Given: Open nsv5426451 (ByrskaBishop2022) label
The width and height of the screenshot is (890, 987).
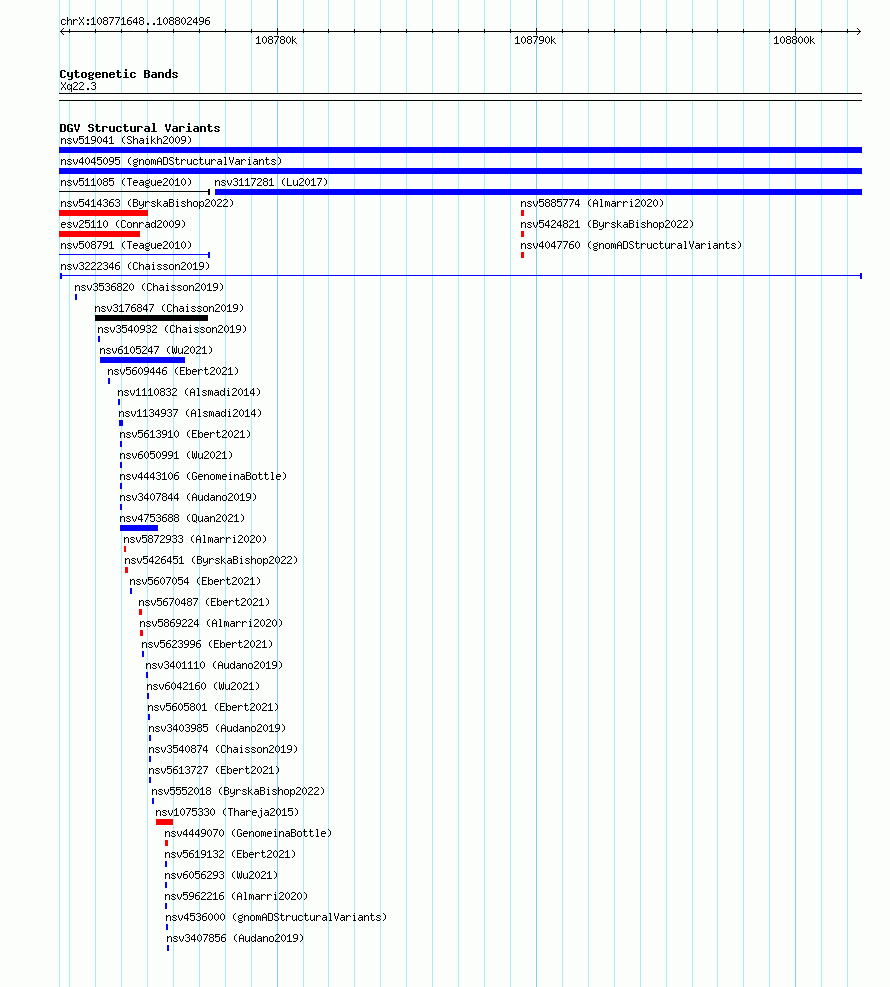Looking at the screenshot, I should click(211, 560).
